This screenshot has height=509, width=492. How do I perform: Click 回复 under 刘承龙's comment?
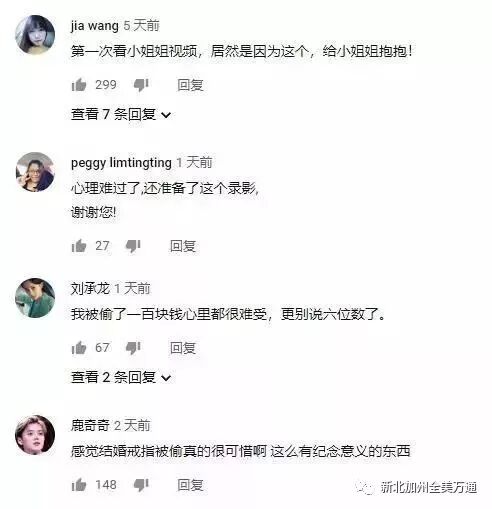183,348
